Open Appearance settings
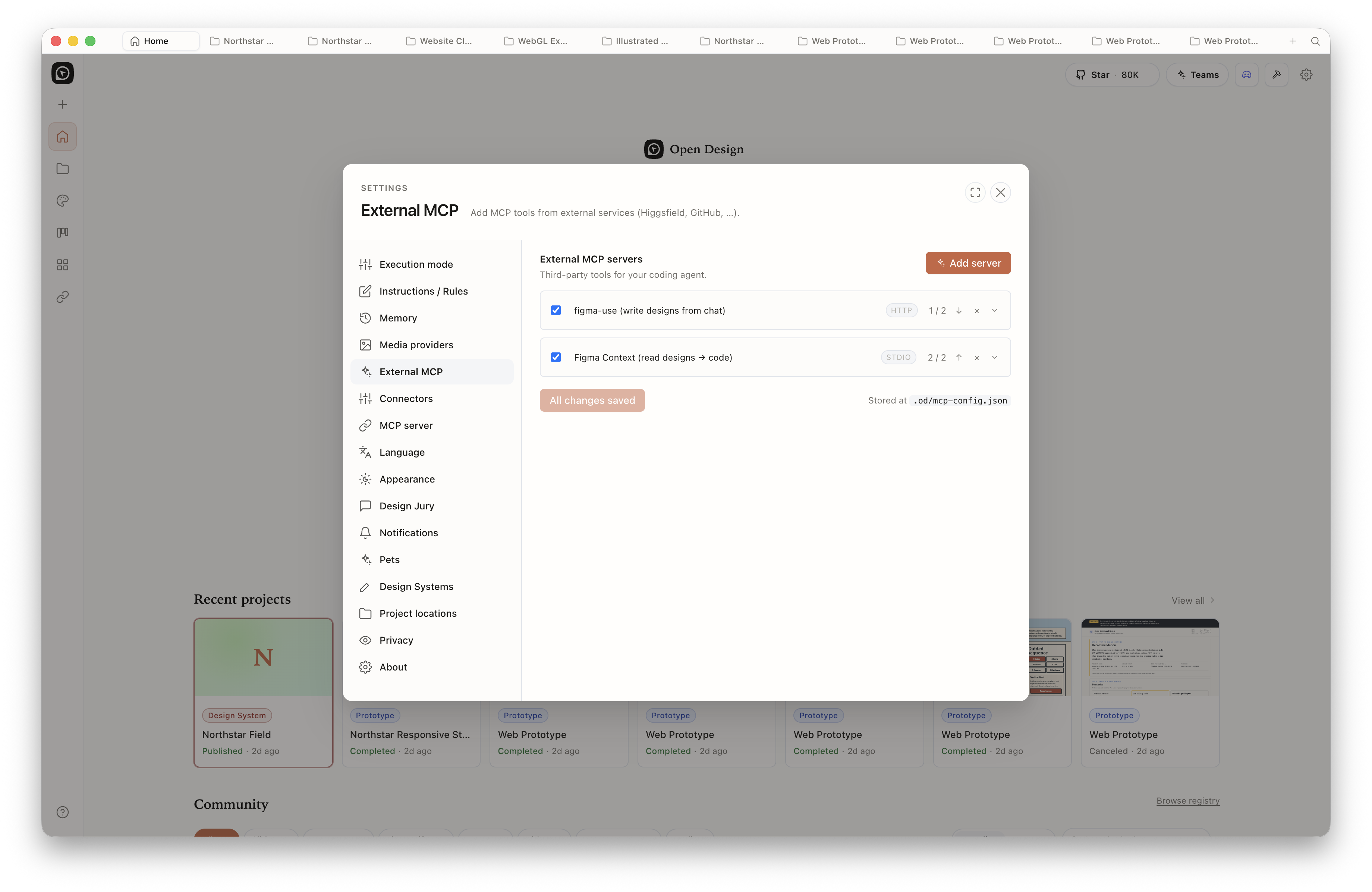This screenshot has width=1372, height=892. [432, 479]
